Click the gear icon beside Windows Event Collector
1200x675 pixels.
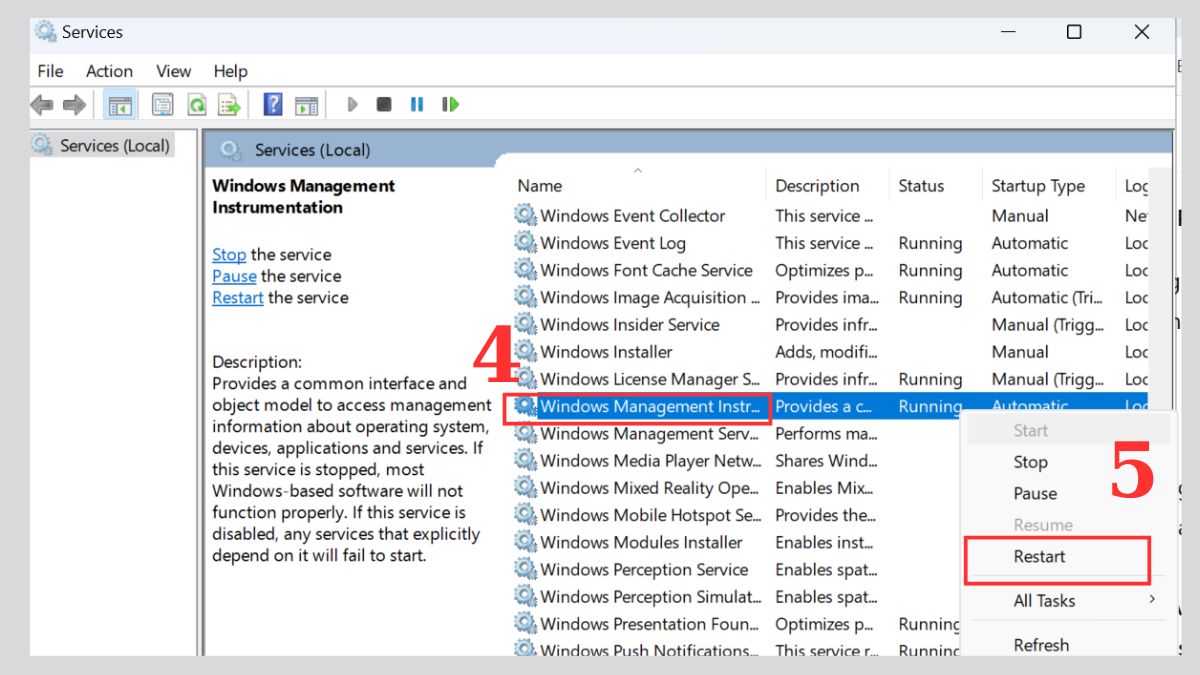click(x=525, y=215)
